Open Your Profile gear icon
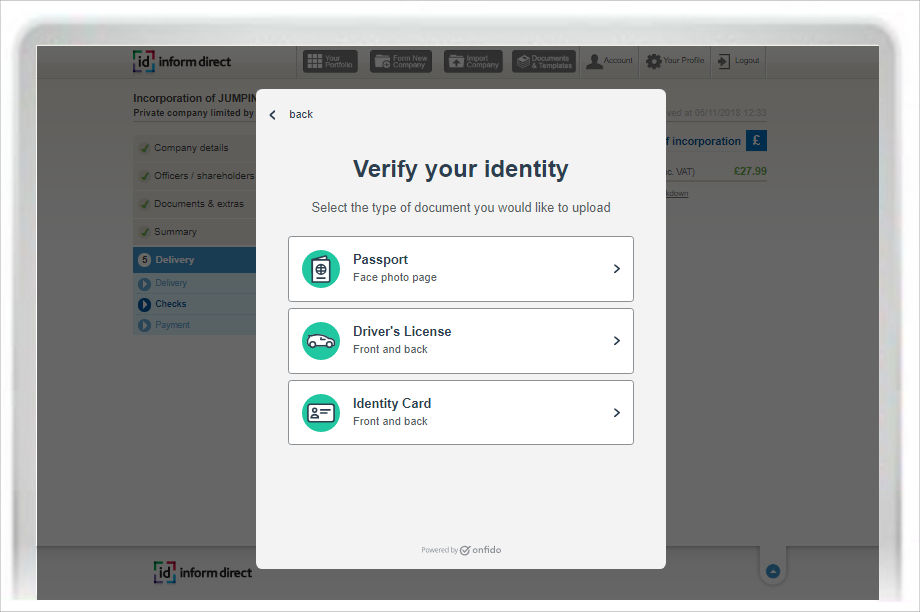The image size is (920, 612). pyautogui.click(x=654, y=61)
